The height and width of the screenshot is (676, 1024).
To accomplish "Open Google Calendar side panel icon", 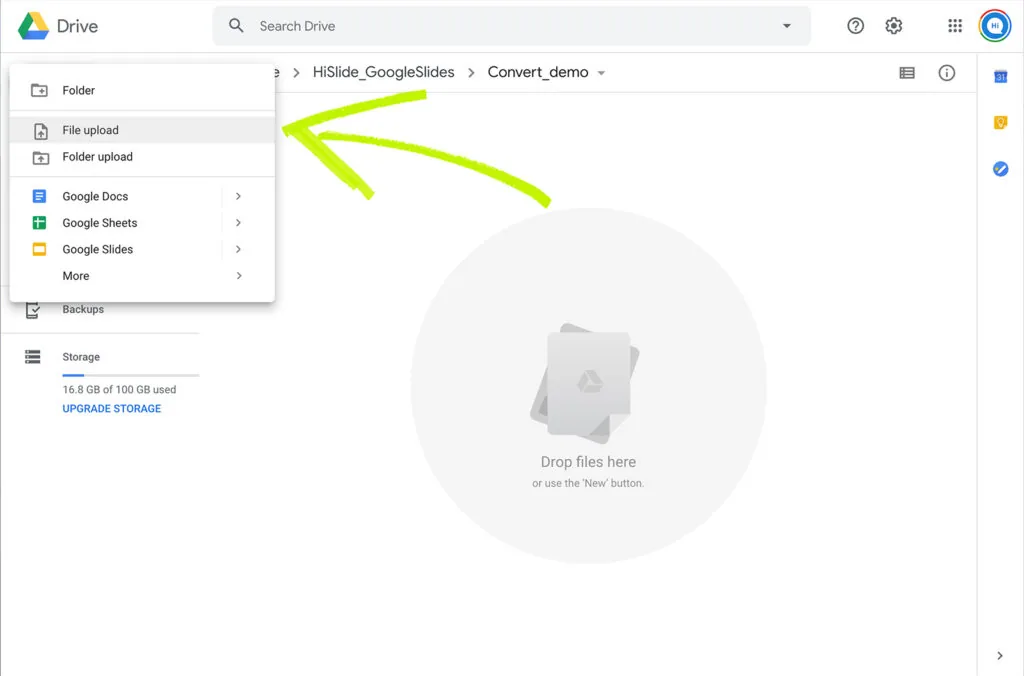I will pos(1000,77).
